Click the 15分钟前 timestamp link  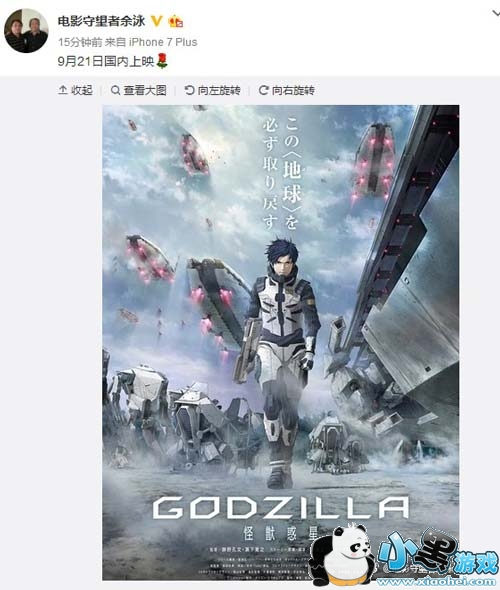80,42
